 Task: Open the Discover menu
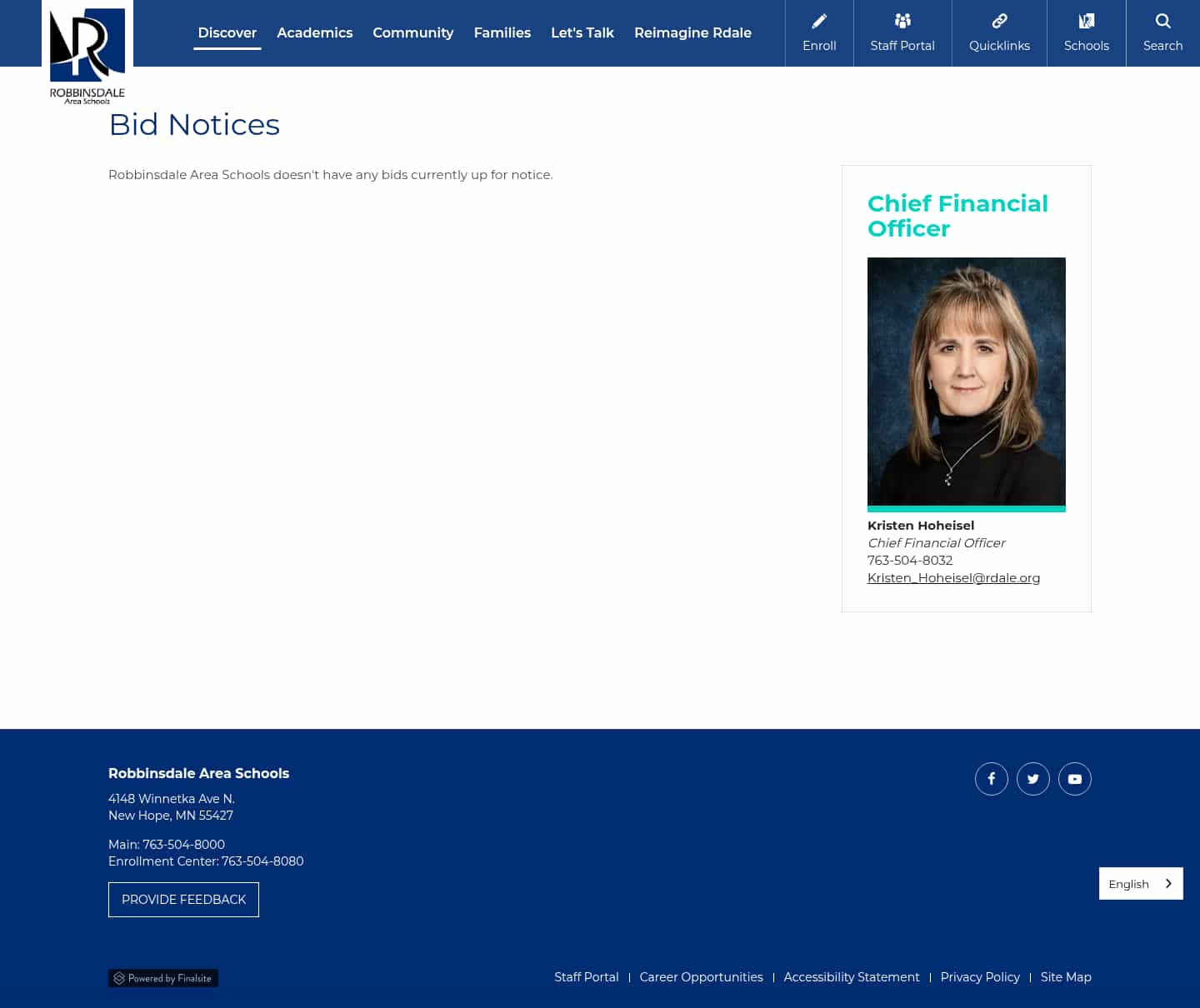(227, 32)
